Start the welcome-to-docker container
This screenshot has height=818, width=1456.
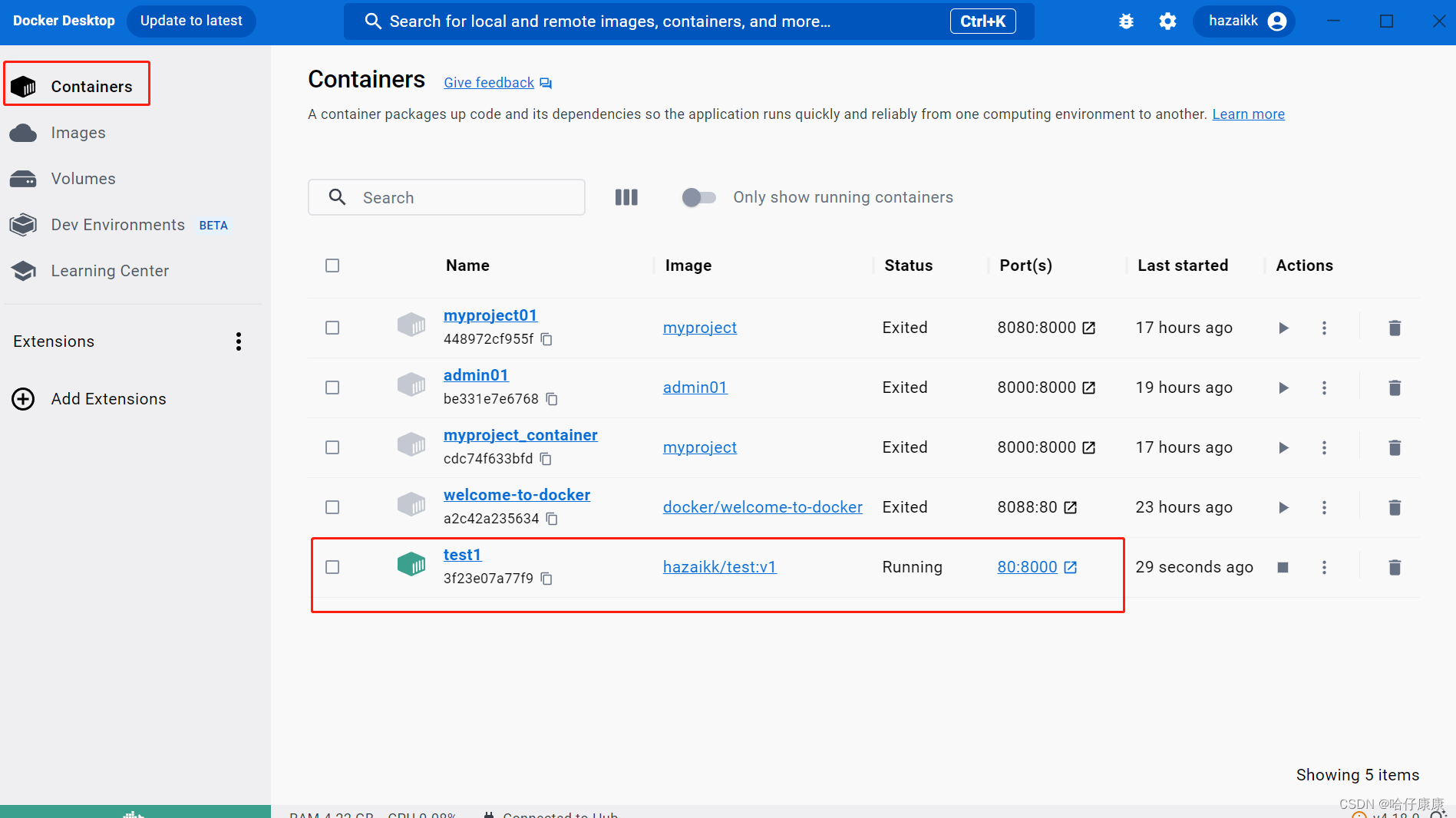tap(1283, 507)
